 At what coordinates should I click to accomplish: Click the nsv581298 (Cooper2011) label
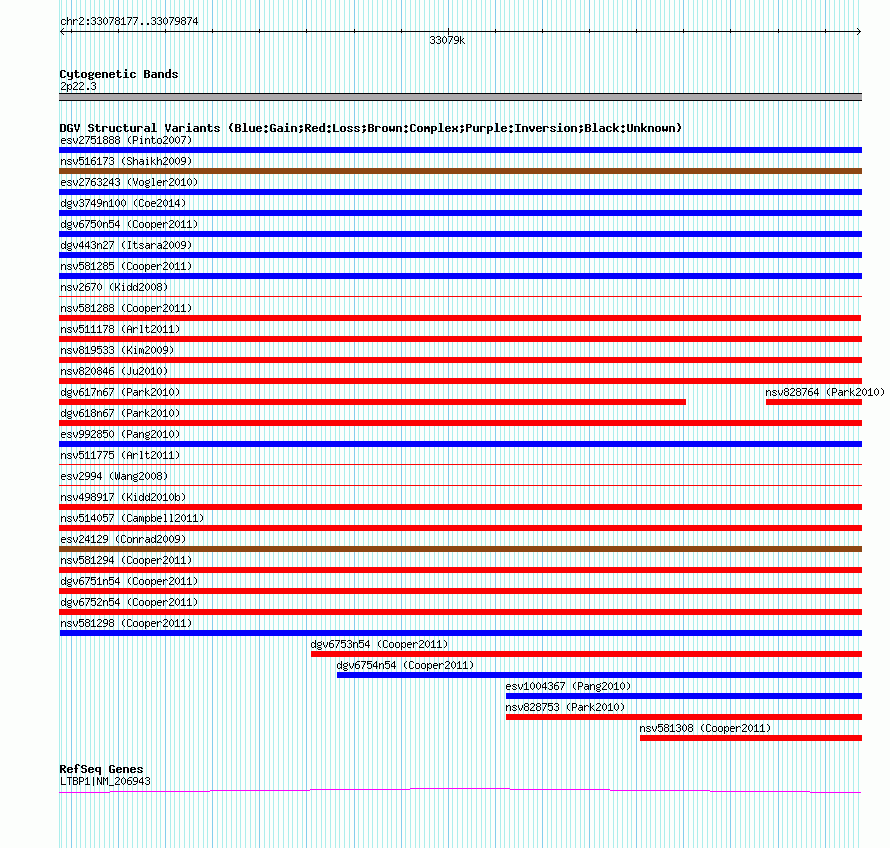pos(126,623)
